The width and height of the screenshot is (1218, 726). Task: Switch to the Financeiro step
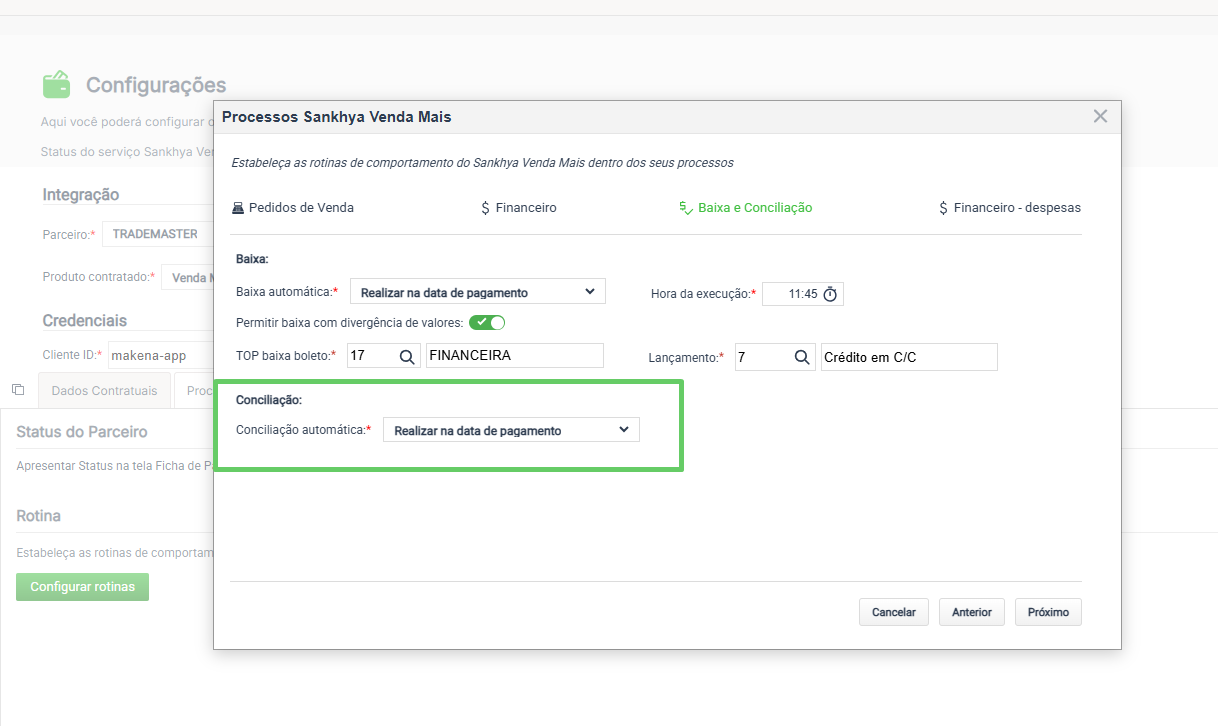point(518,208)
